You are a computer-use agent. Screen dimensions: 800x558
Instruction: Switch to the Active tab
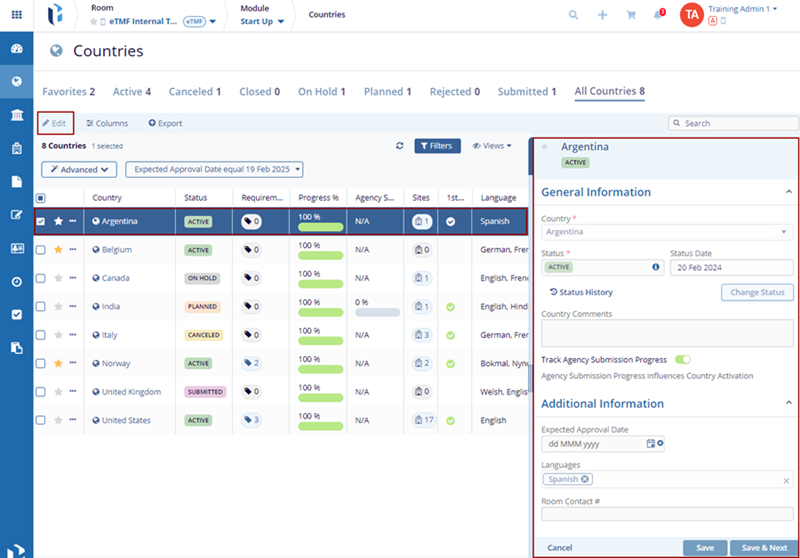(131, 92)
